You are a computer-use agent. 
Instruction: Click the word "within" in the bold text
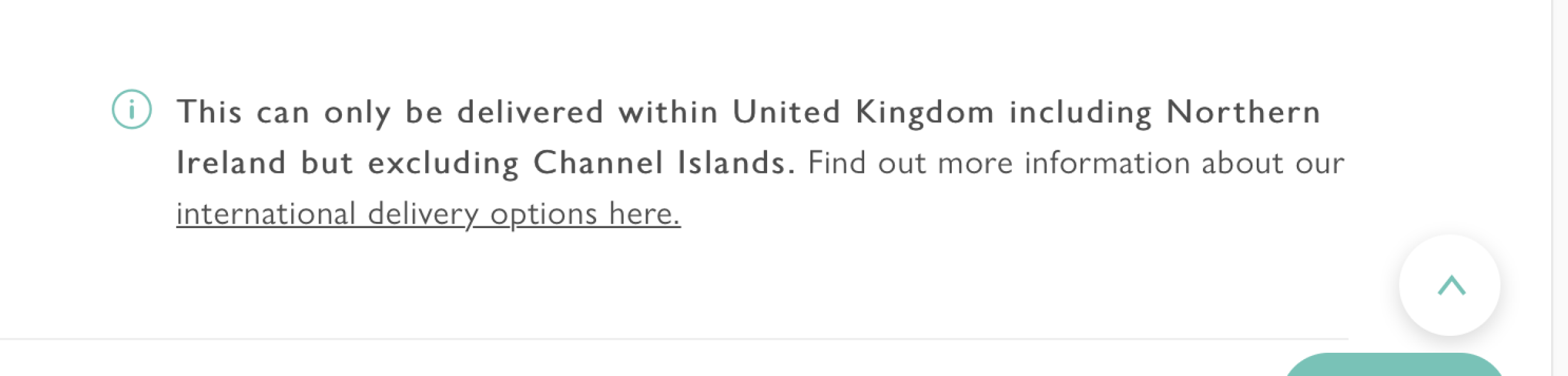pyautogui.click(x=668, y=113)
